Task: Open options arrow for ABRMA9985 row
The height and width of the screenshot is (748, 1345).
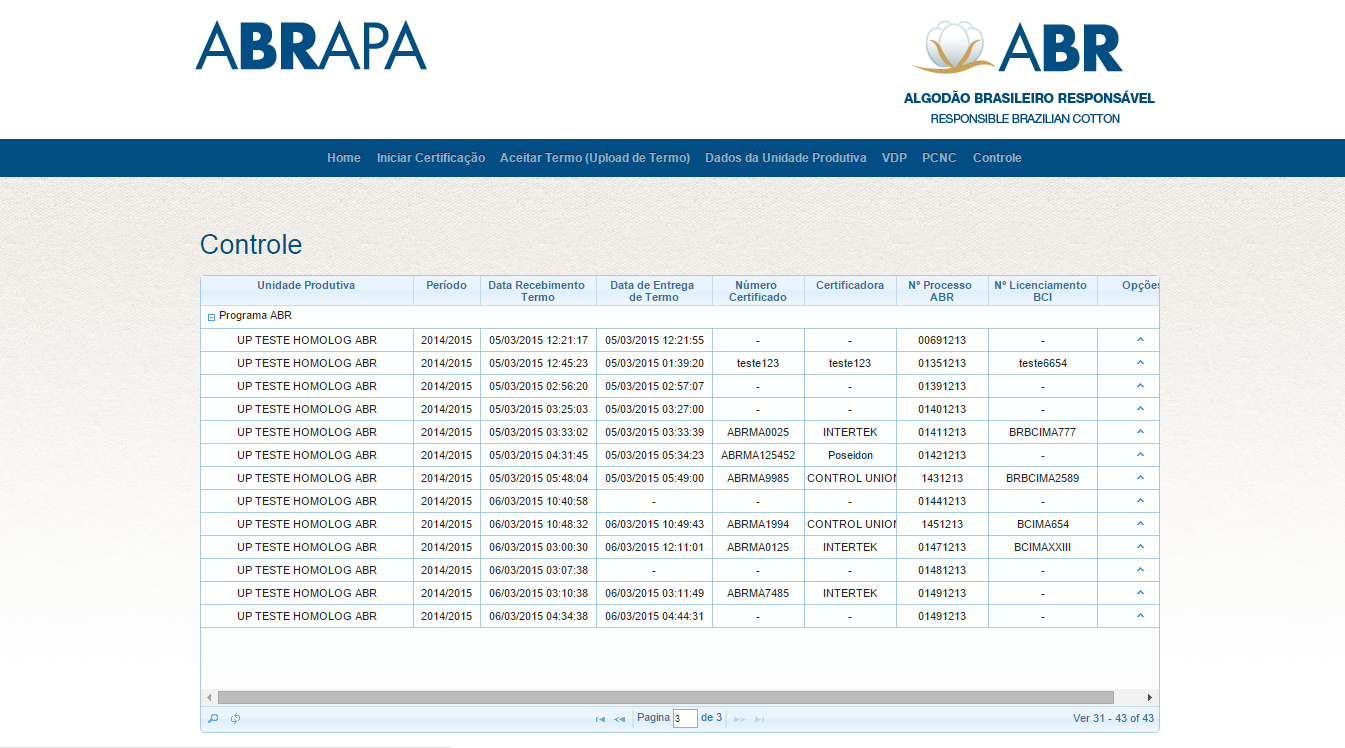Action: pos(1140,478)
